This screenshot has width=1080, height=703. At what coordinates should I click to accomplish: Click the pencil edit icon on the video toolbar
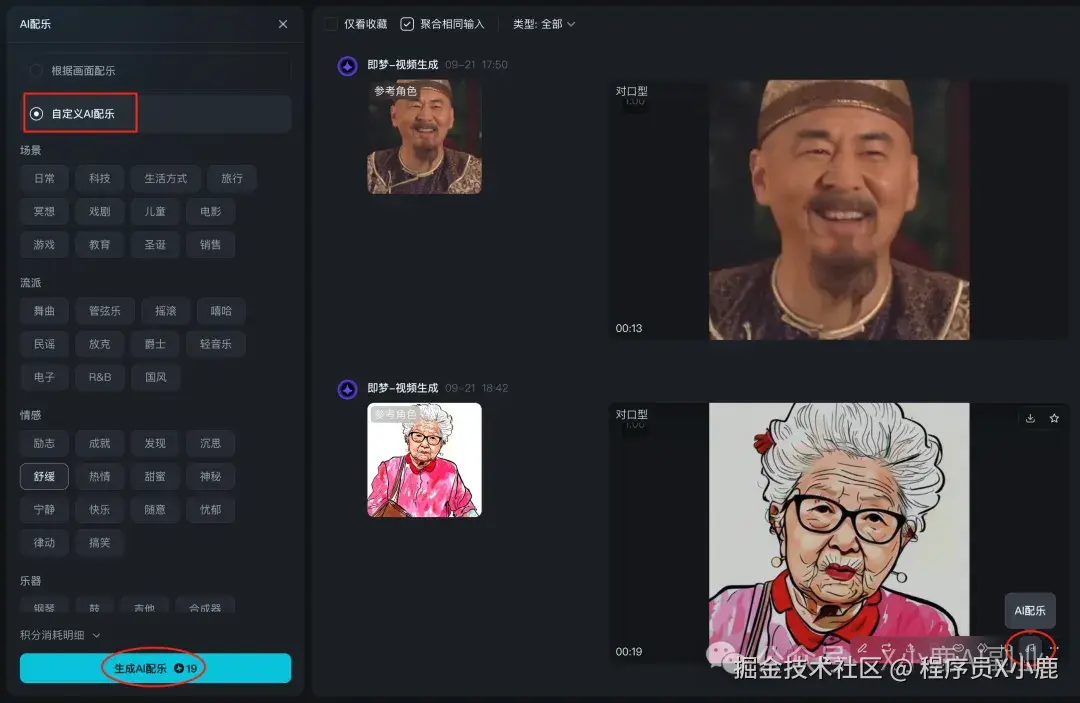(862, 646)
